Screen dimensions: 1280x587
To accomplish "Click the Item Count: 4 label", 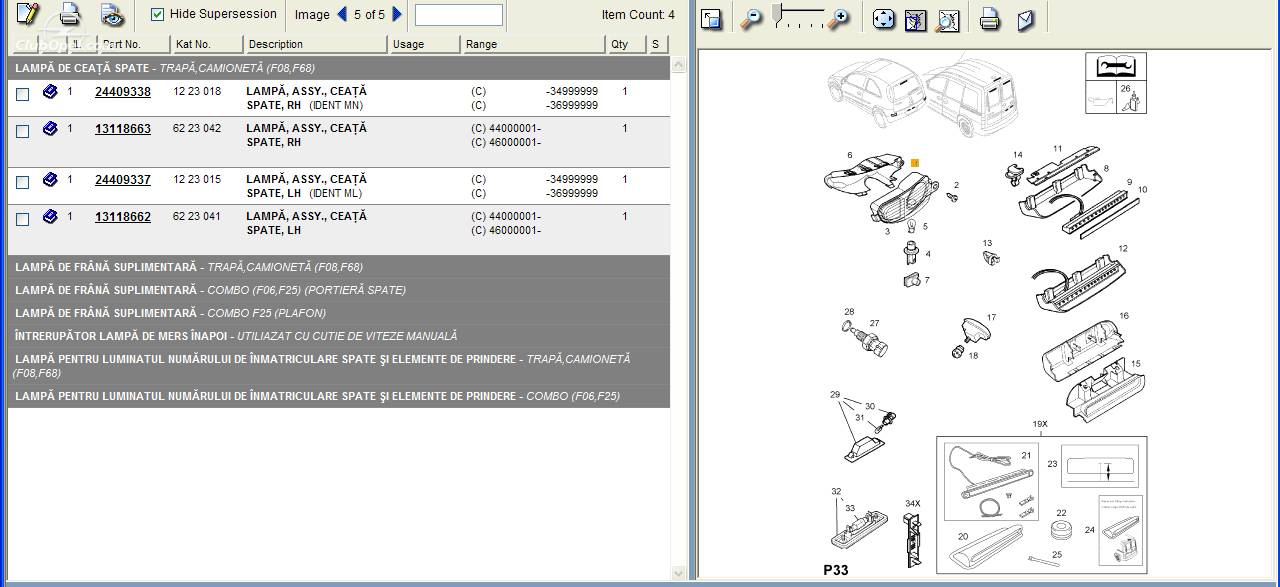I will (x=638, y=15).
